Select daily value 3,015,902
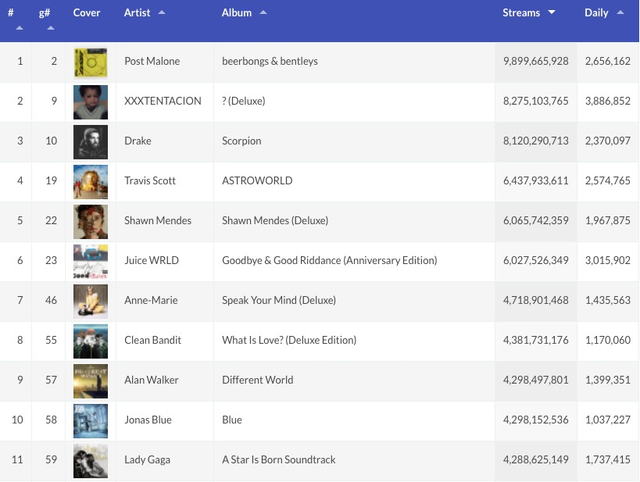This screenshot has width=640, height=482. click(x=608, y=260)
